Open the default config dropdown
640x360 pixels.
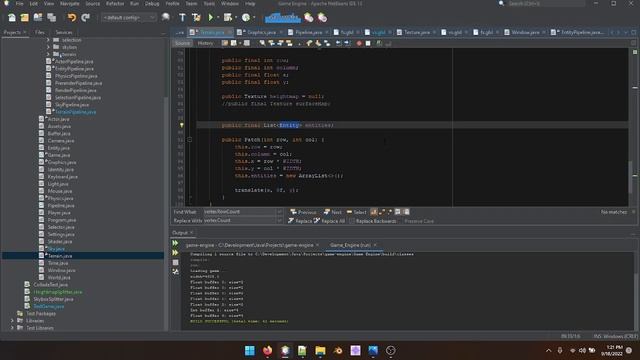click(x=129, y=18)
